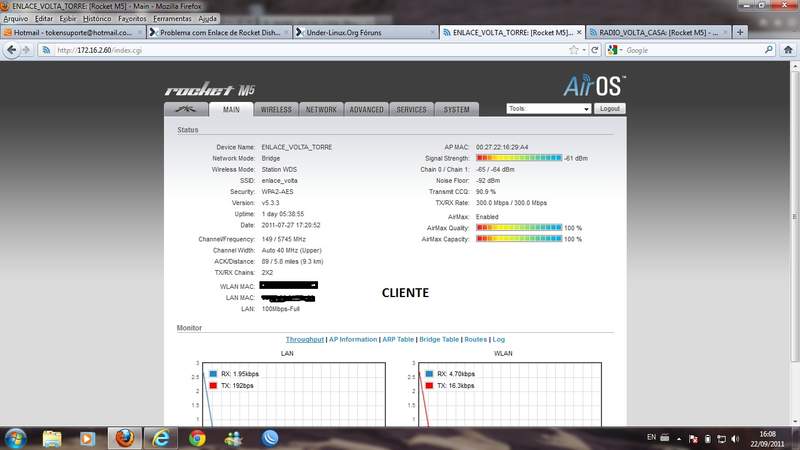
Task: Open the ARP Table link
Action: [x=398, y=339]
